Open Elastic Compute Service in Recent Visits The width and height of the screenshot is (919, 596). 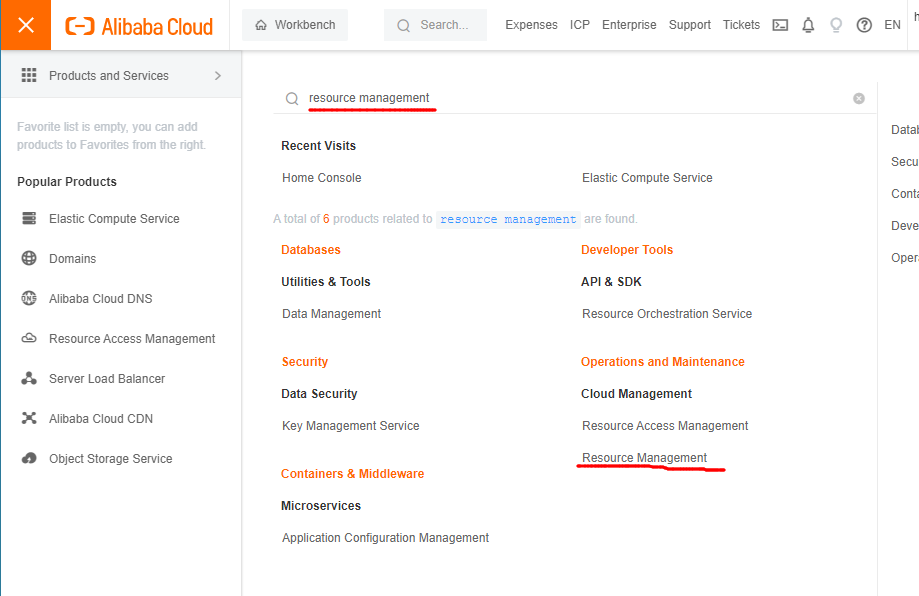click(x=647, y=178)
